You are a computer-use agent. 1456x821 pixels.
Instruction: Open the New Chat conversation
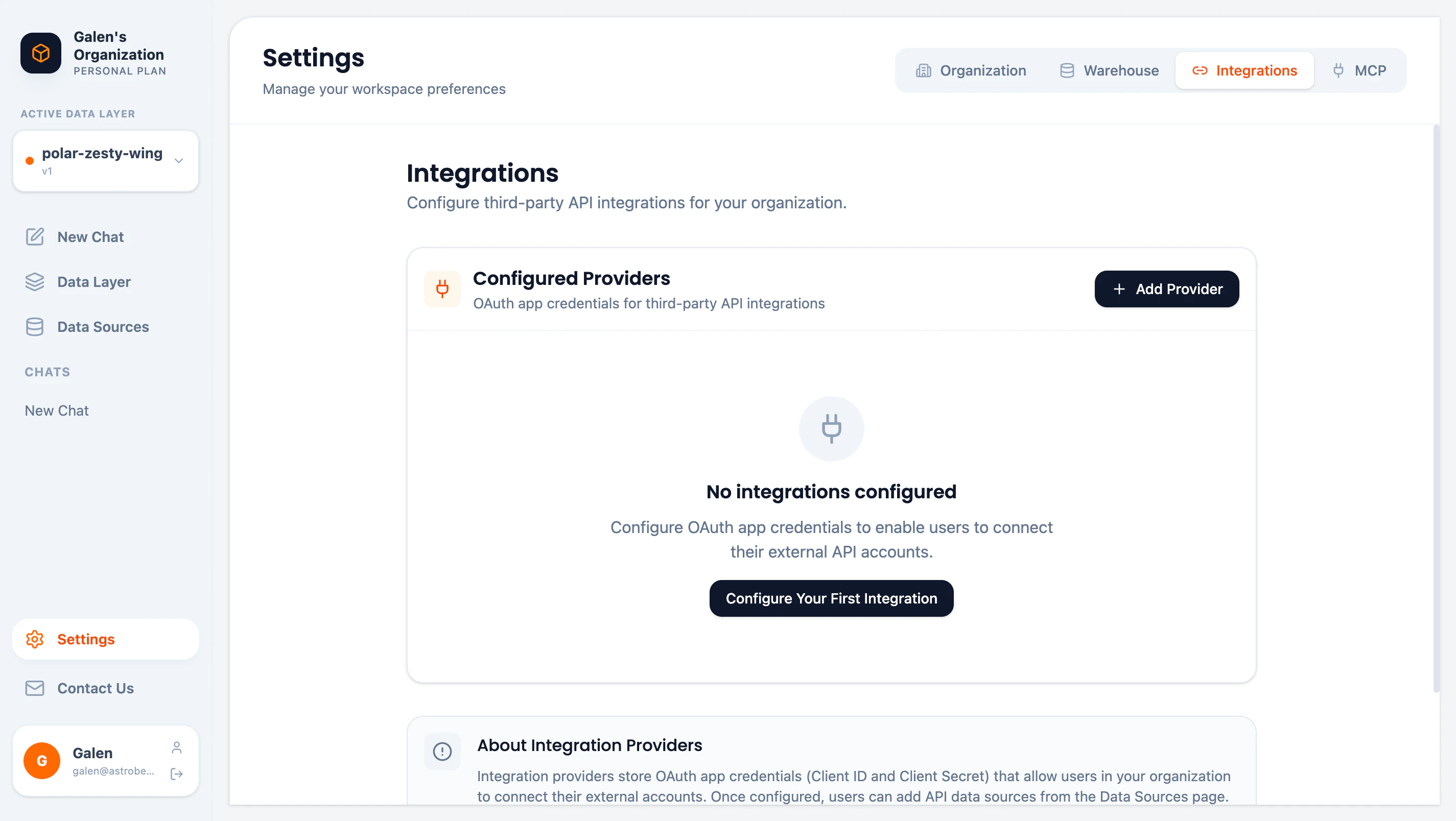(57, 410)
